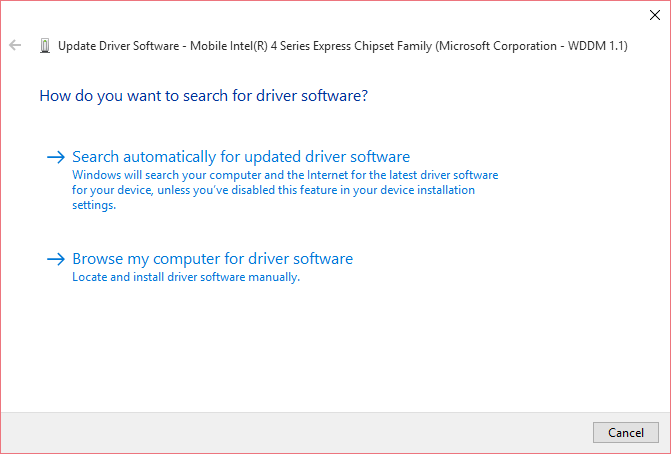Choose Search automatically for updated driver software
Image resolution: width=671 pixels, height=454 pixels.
tap(241, 157)
